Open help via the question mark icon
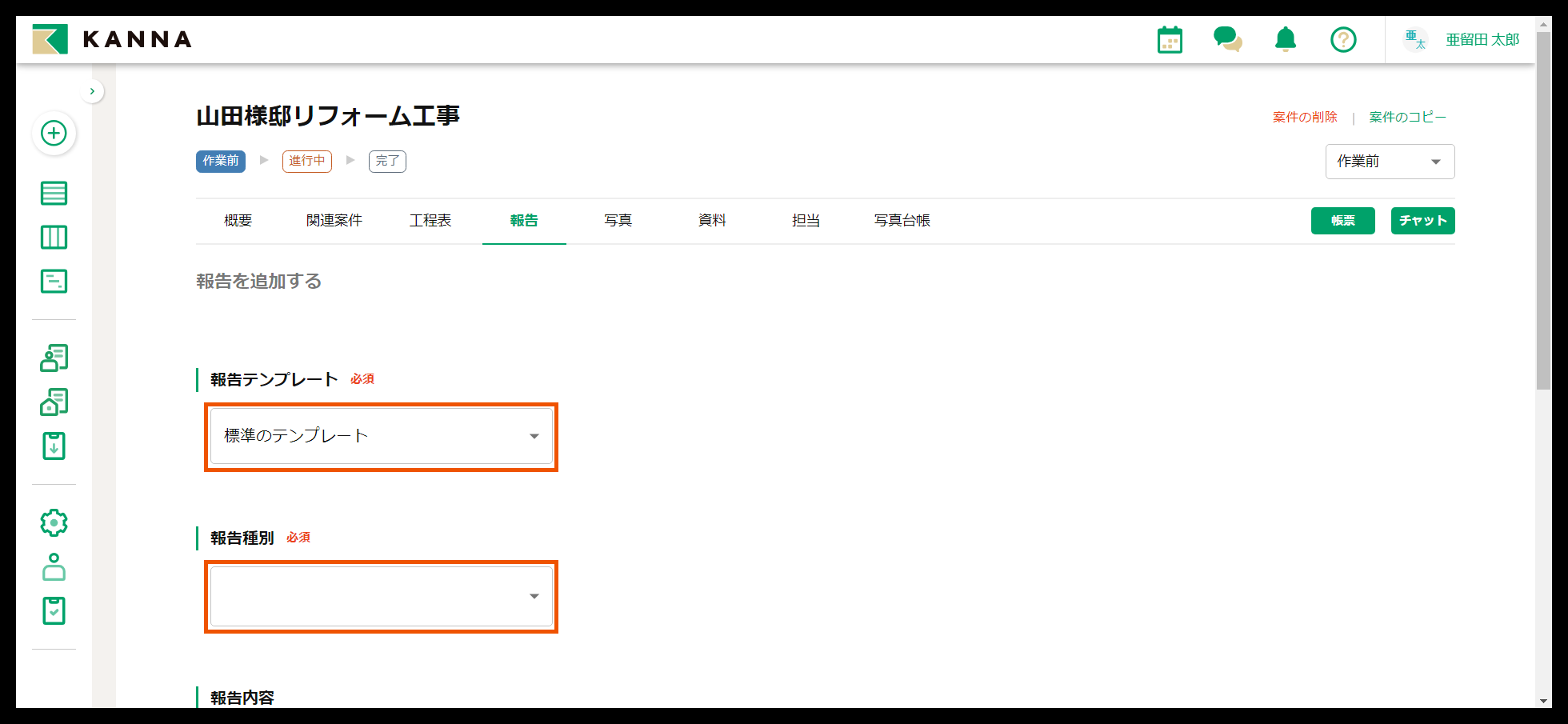The height and width of the screenshot is (724, 1568). [1343, 38]
